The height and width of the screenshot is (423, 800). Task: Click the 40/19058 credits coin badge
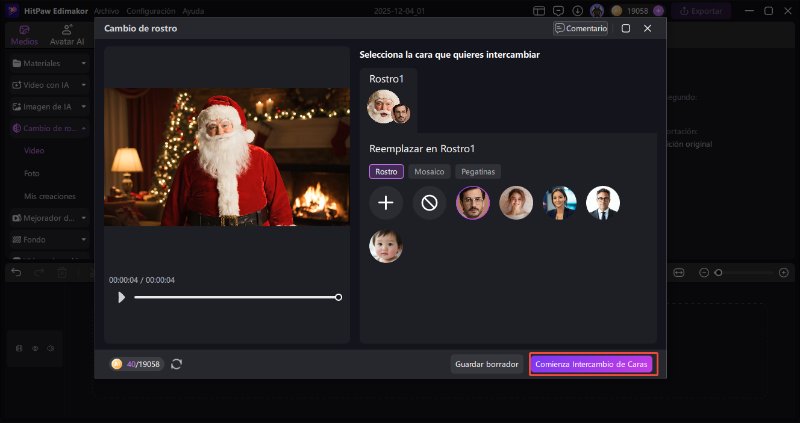[137, 364]
